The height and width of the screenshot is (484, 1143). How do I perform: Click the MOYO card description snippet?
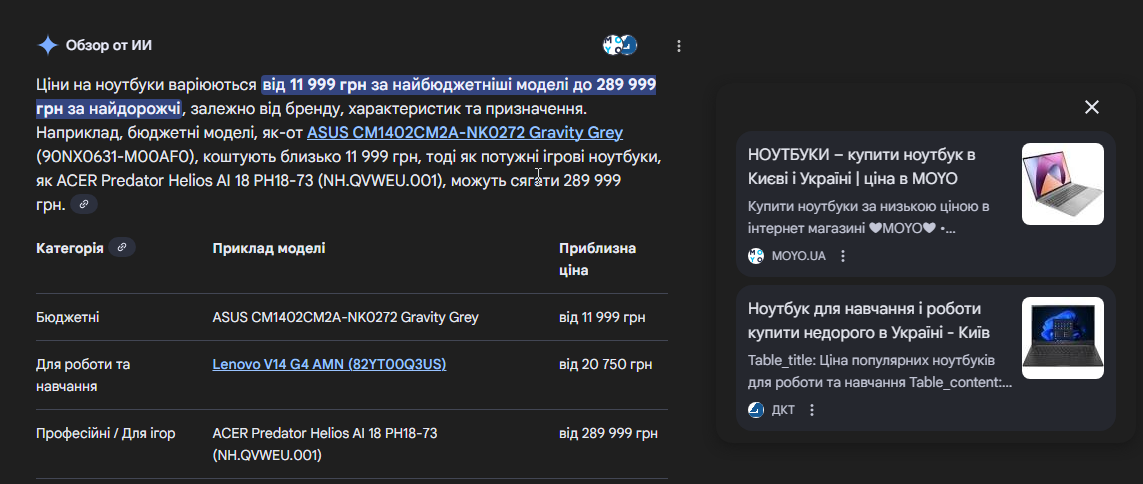868,217
